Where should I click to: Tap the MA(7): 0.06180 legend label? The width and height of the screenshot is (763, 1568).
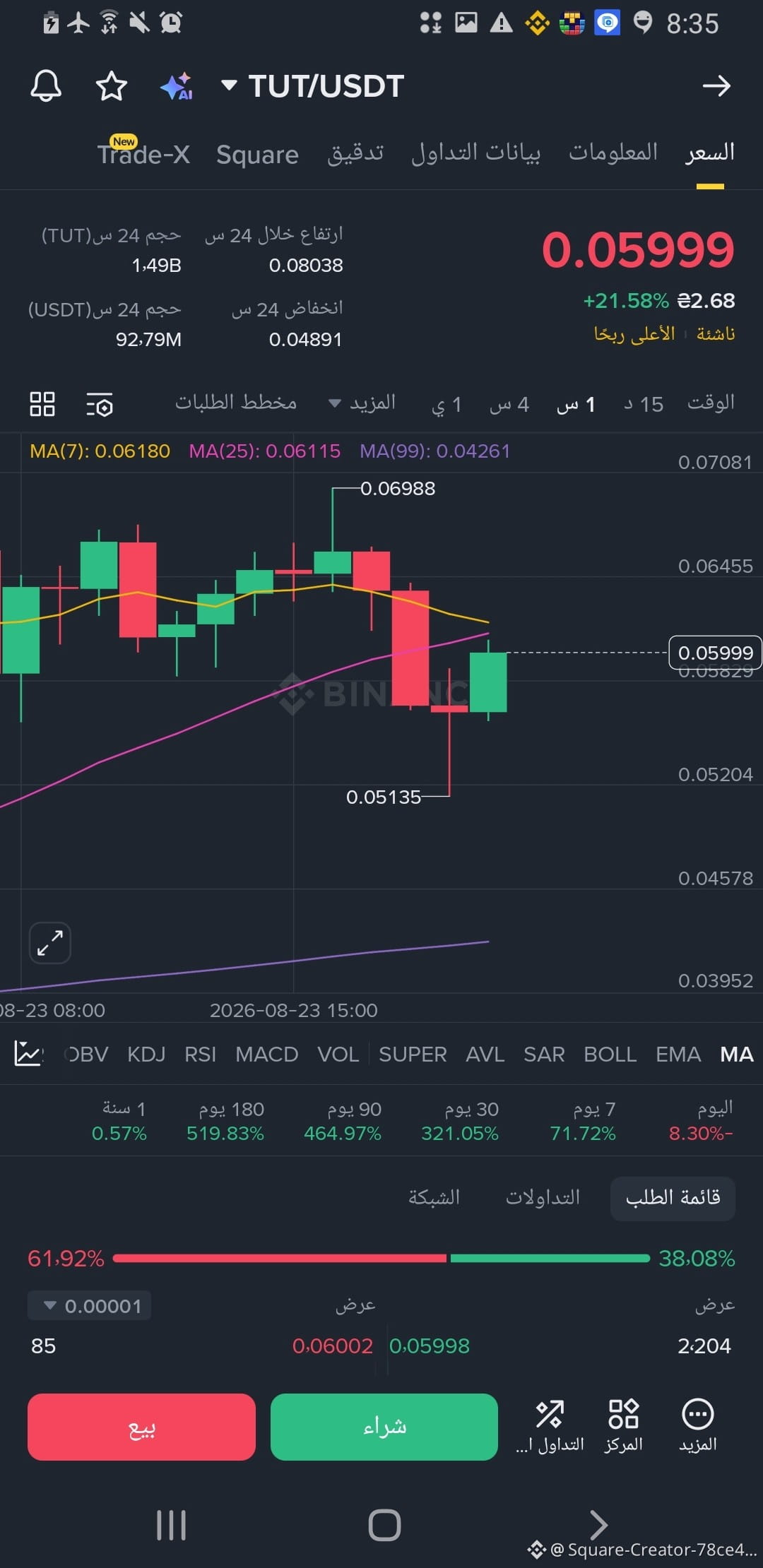coord(100,451)
